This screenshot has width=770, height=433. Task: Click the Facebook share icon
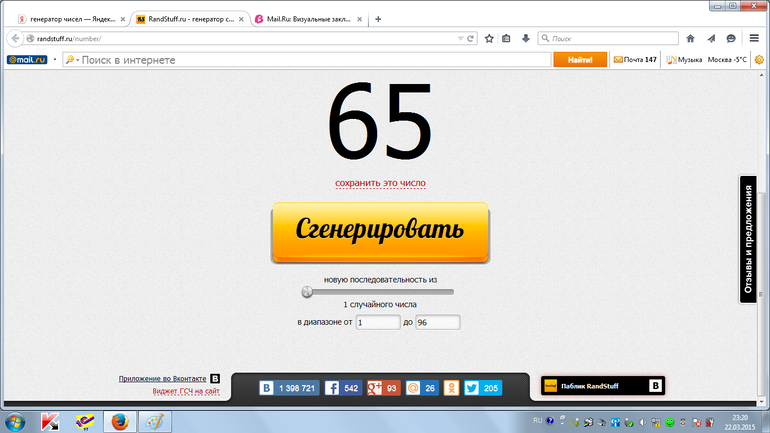331,387
